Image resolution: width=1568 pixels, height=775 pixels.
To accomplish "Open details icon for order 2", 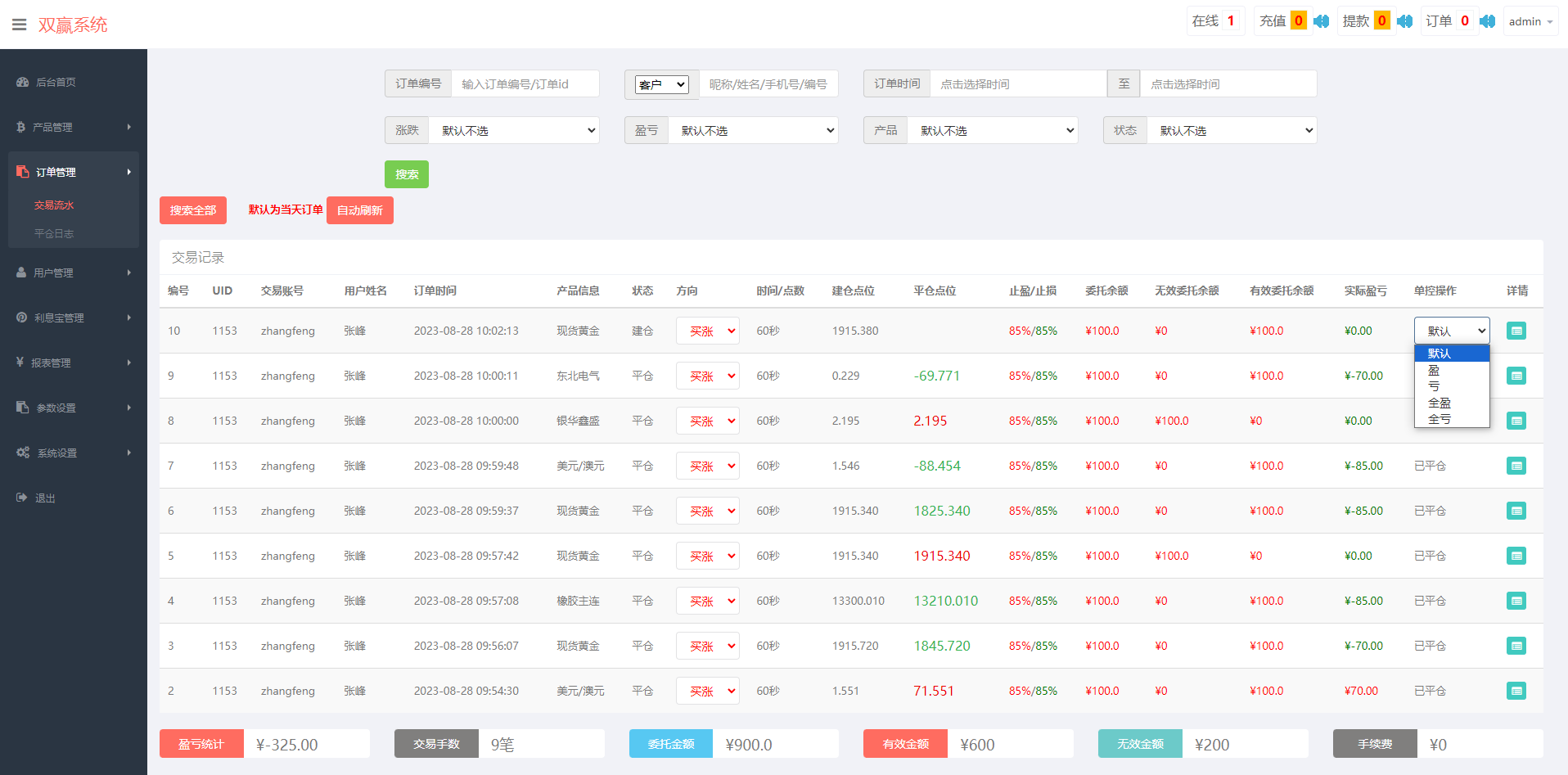I will click(1516, 691).
